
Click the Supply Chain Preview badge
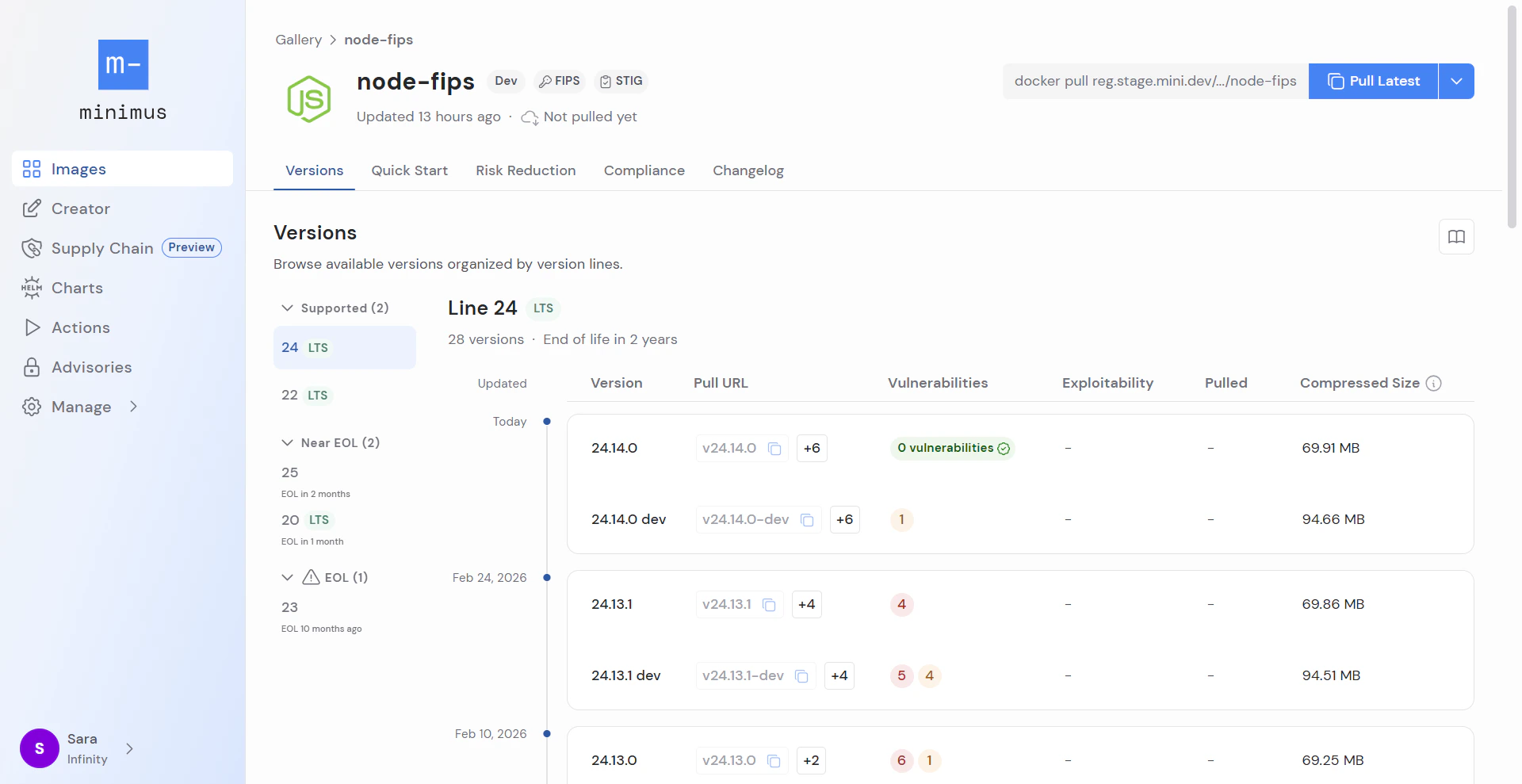pos(191,247)
